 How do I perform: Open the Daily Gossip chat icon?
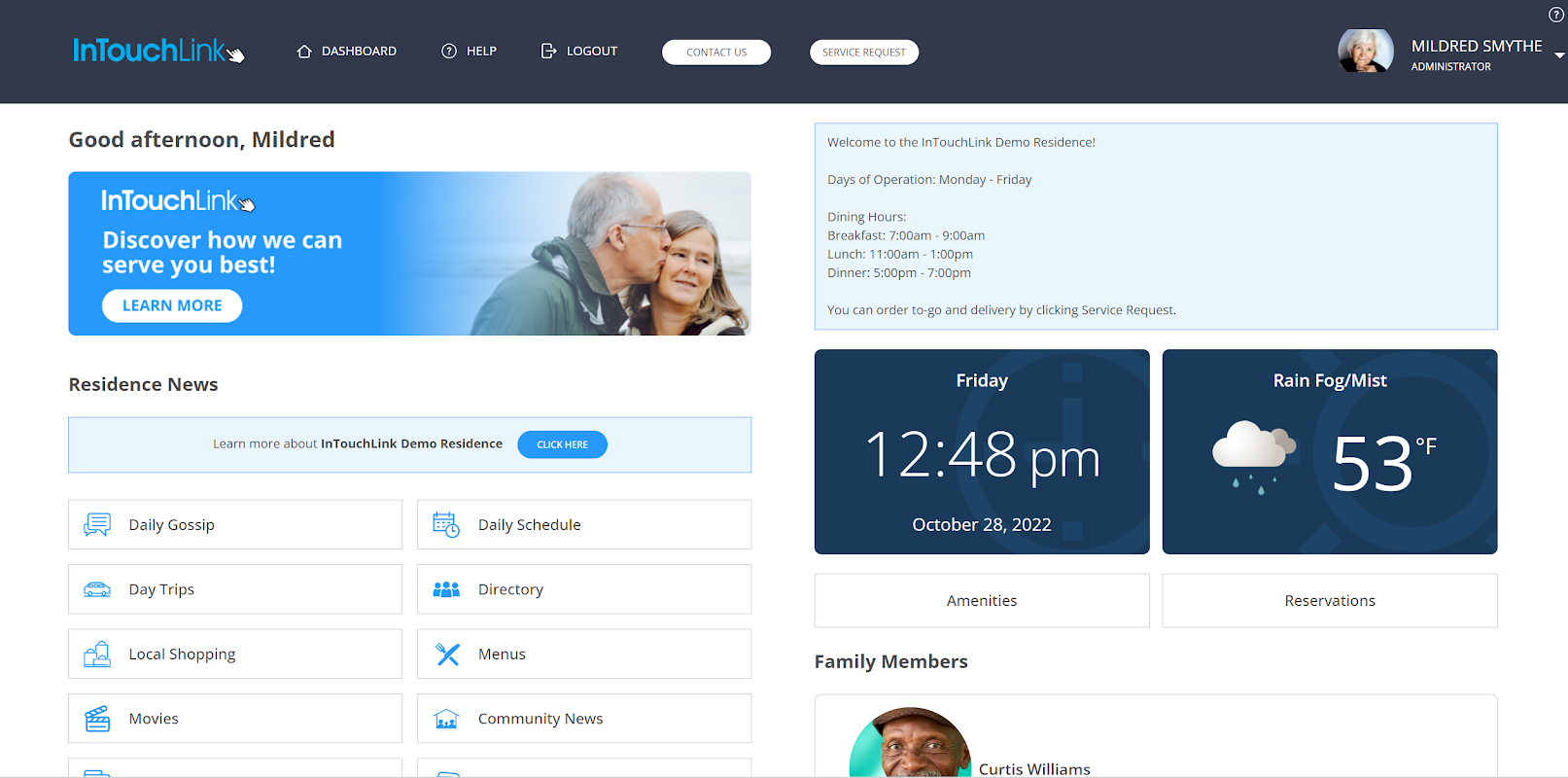click(x=97, y=525)
